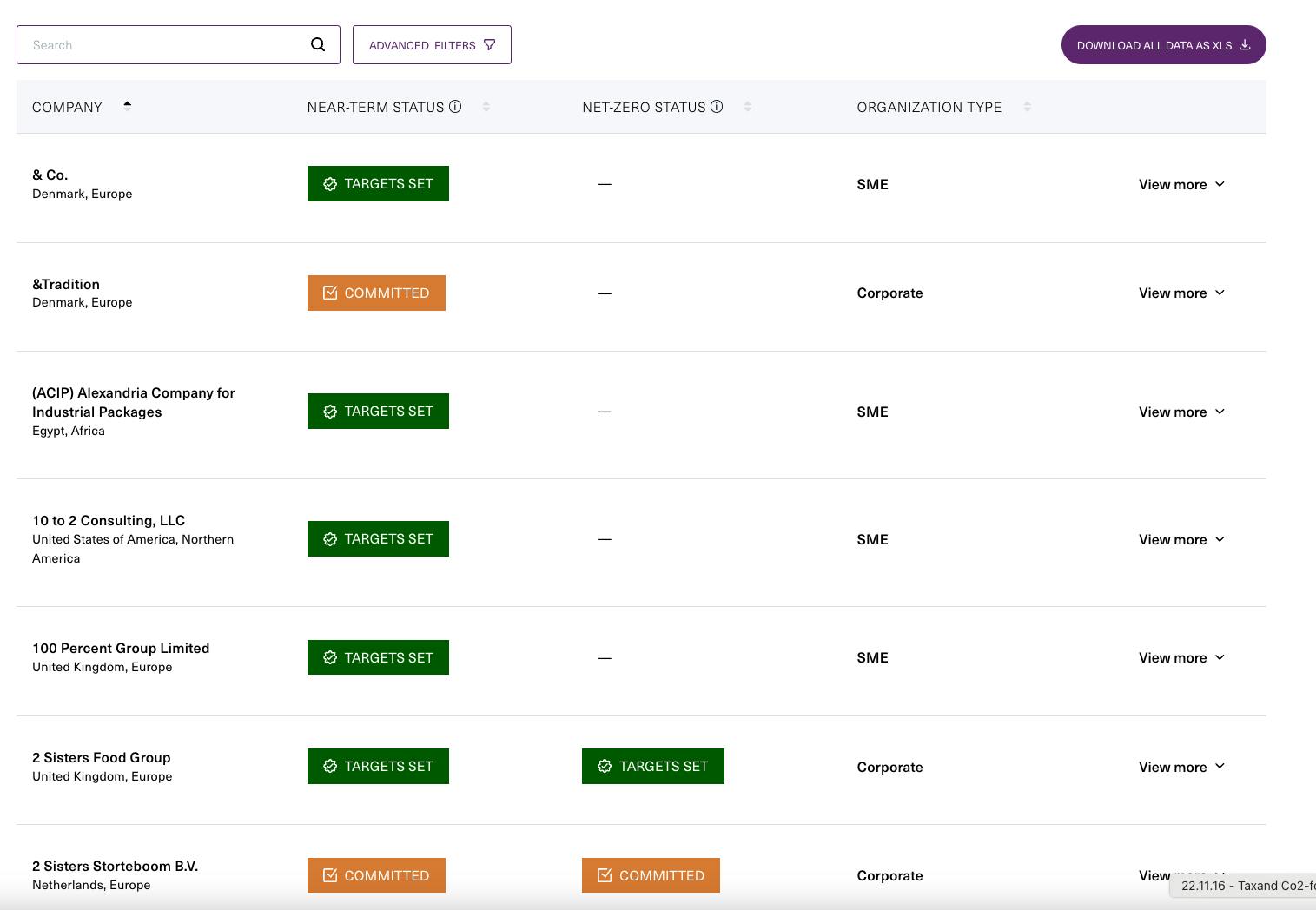The image size is (1316, 910).
Task: Click the Company column header
Action: click(67, 107)
